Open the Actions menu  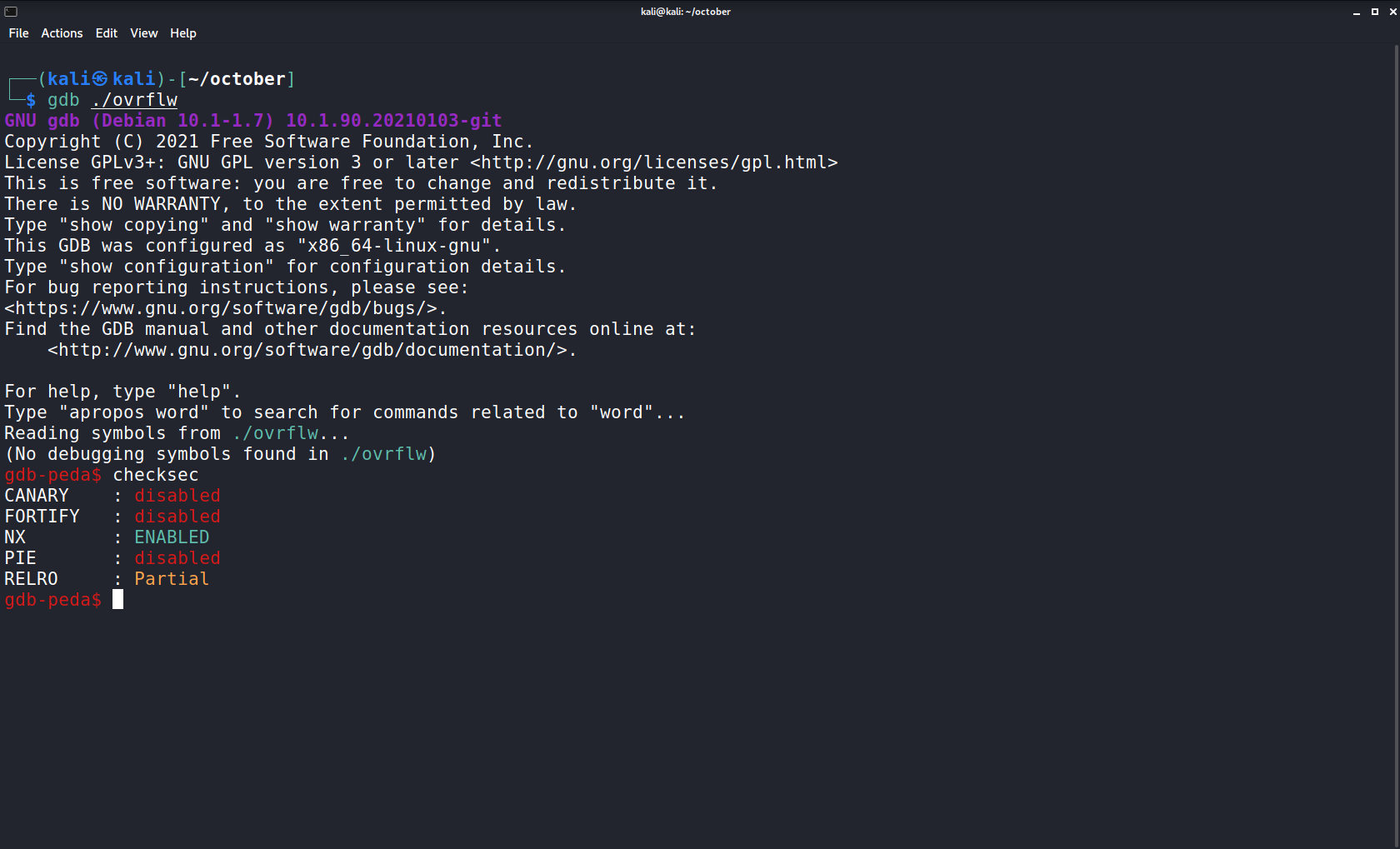tap(62, 33)
